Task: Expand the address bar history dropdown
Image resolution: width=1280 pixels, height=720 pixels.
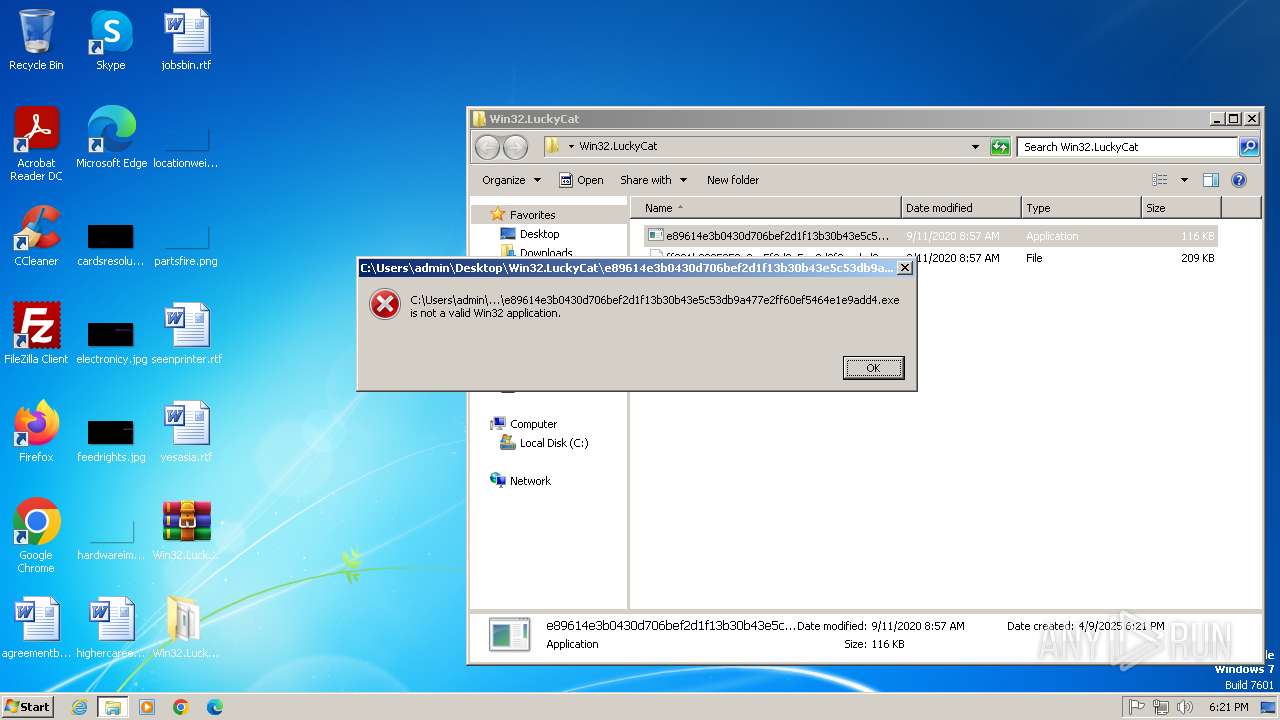Action: click(x=975, y=147)
